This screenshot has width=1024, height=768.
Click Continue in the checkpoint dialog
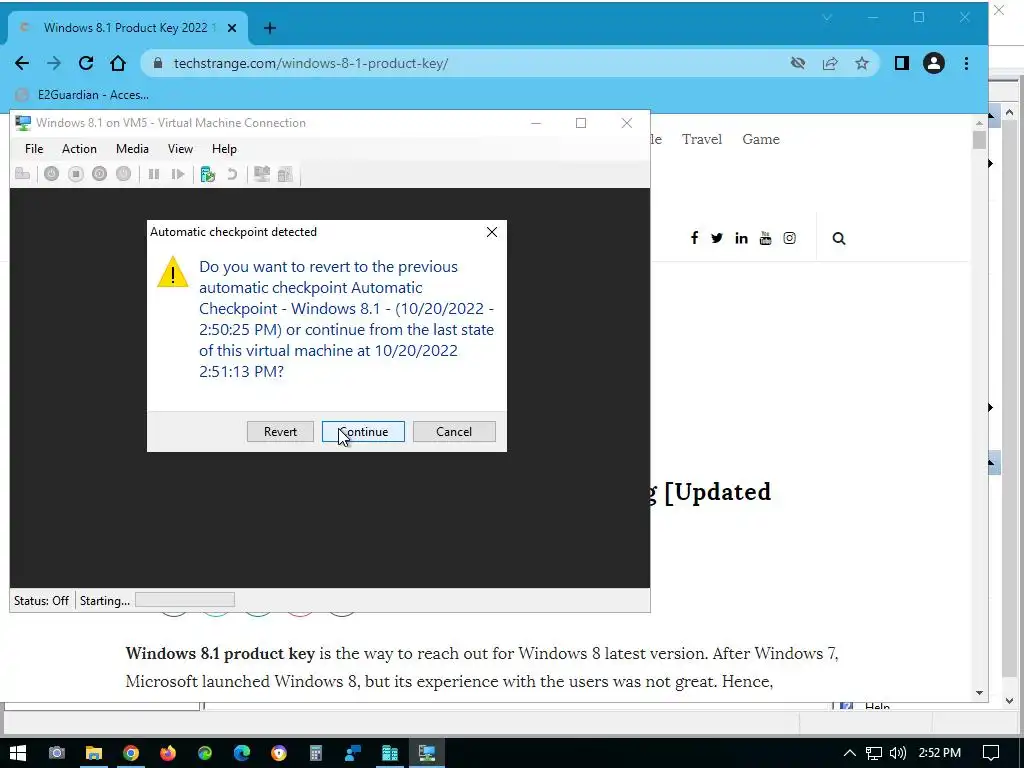363,432
